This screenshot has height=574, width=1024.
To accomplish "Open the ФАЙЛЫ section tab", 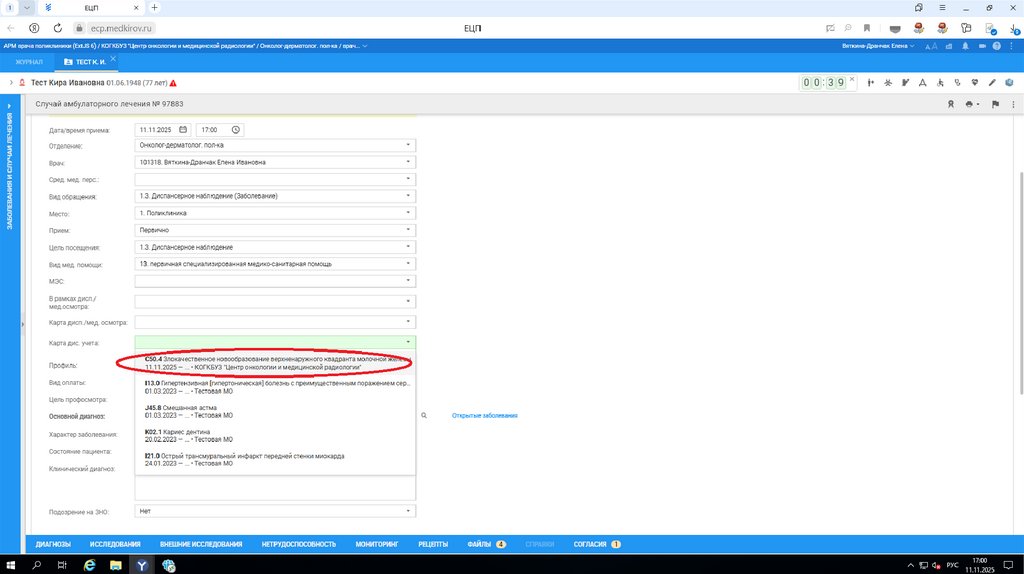I will [486, 544].
